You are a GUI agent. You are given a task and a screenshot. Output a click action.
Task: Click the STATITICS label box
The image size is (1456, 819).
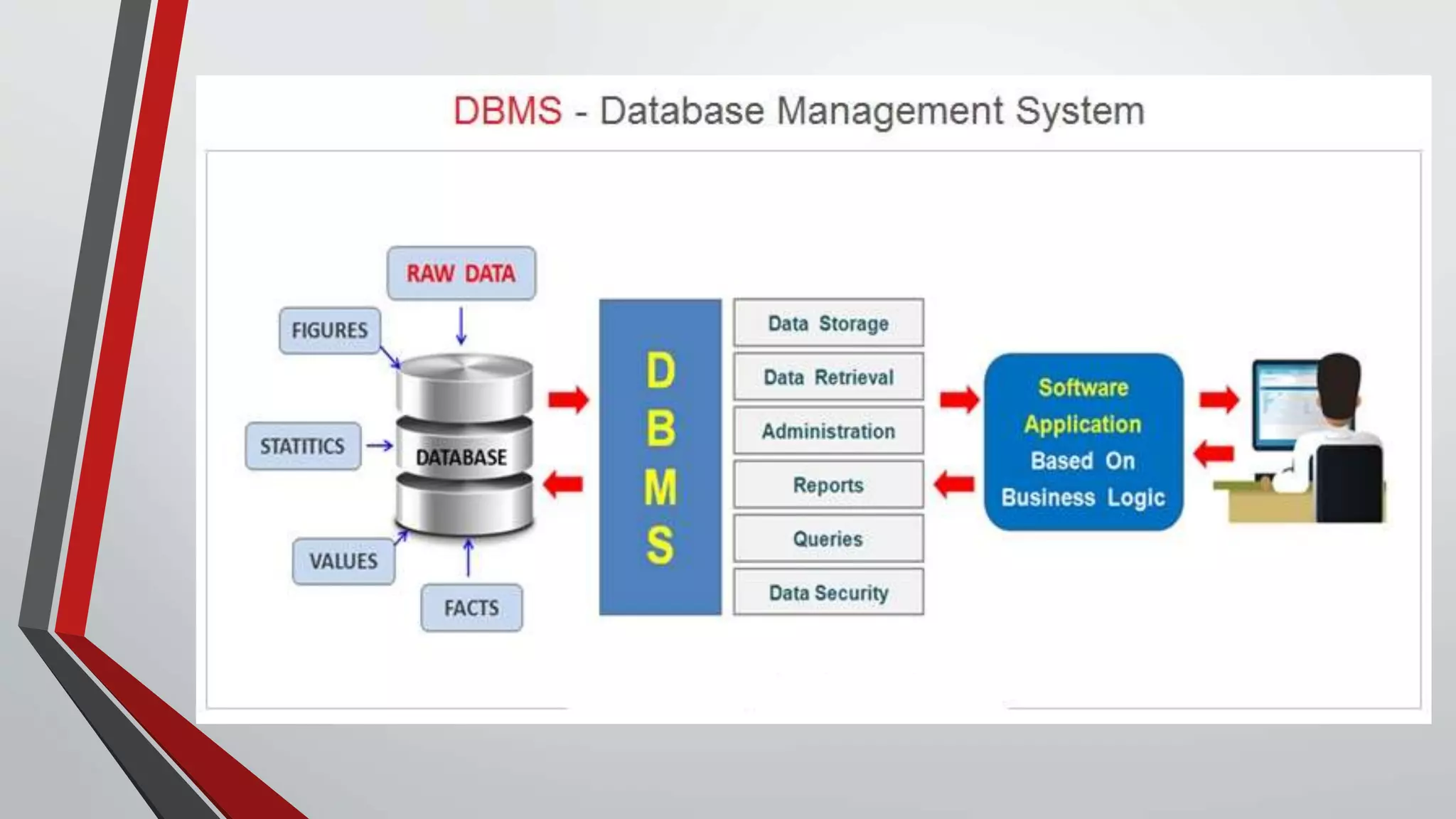tap(303, 446)
